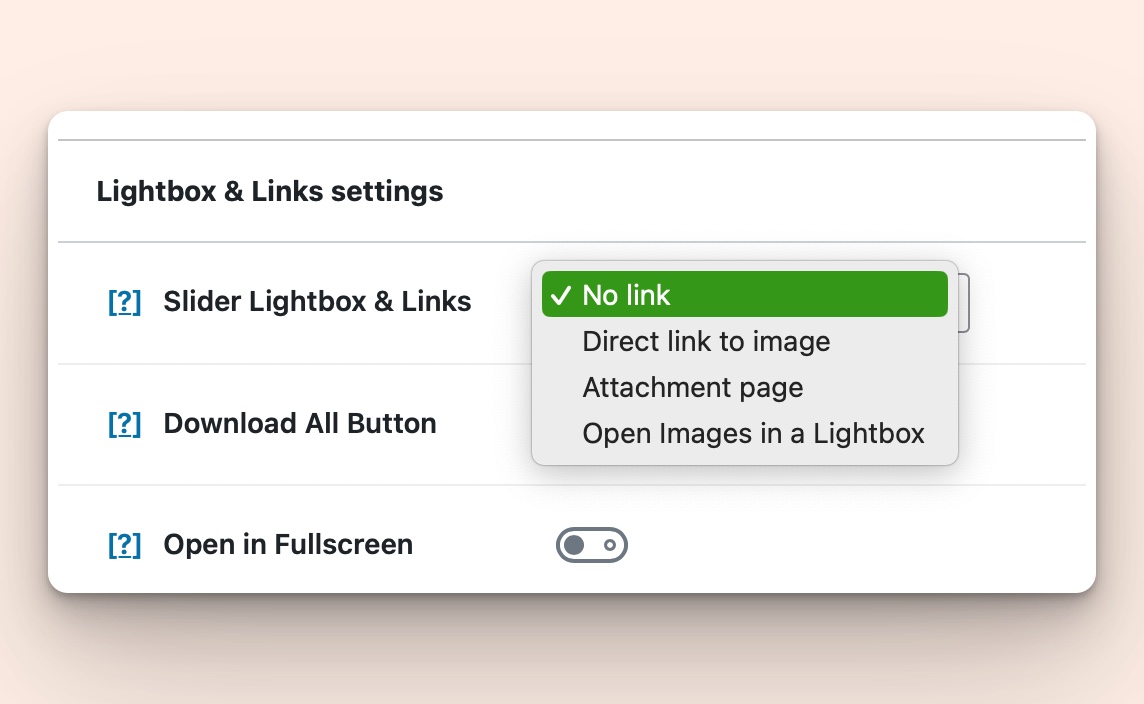Click the "Slider Lightbox & Links" label
Screen dimensions: 1144x704
(317, 302)
